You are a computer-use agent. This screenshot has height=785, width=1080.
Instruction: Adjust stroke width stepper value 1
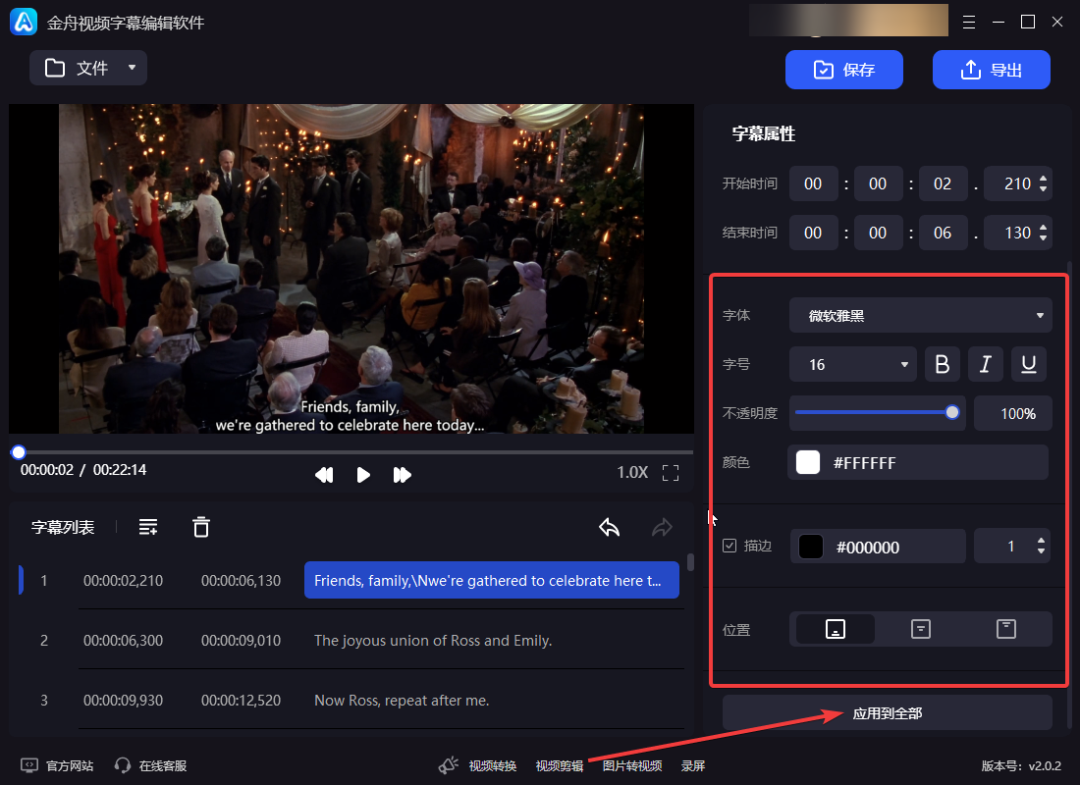point(1041,546)
